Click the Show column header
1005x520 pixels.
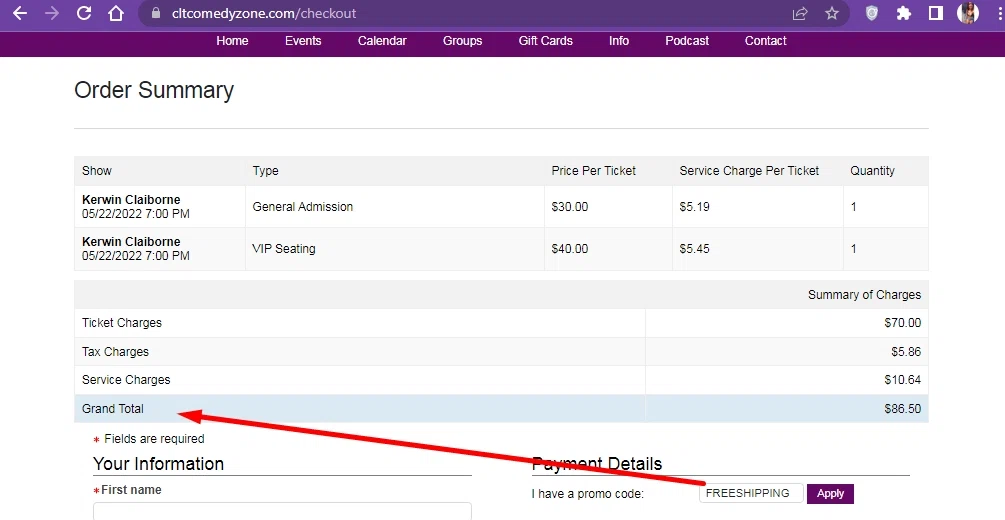tap(97, 171)
